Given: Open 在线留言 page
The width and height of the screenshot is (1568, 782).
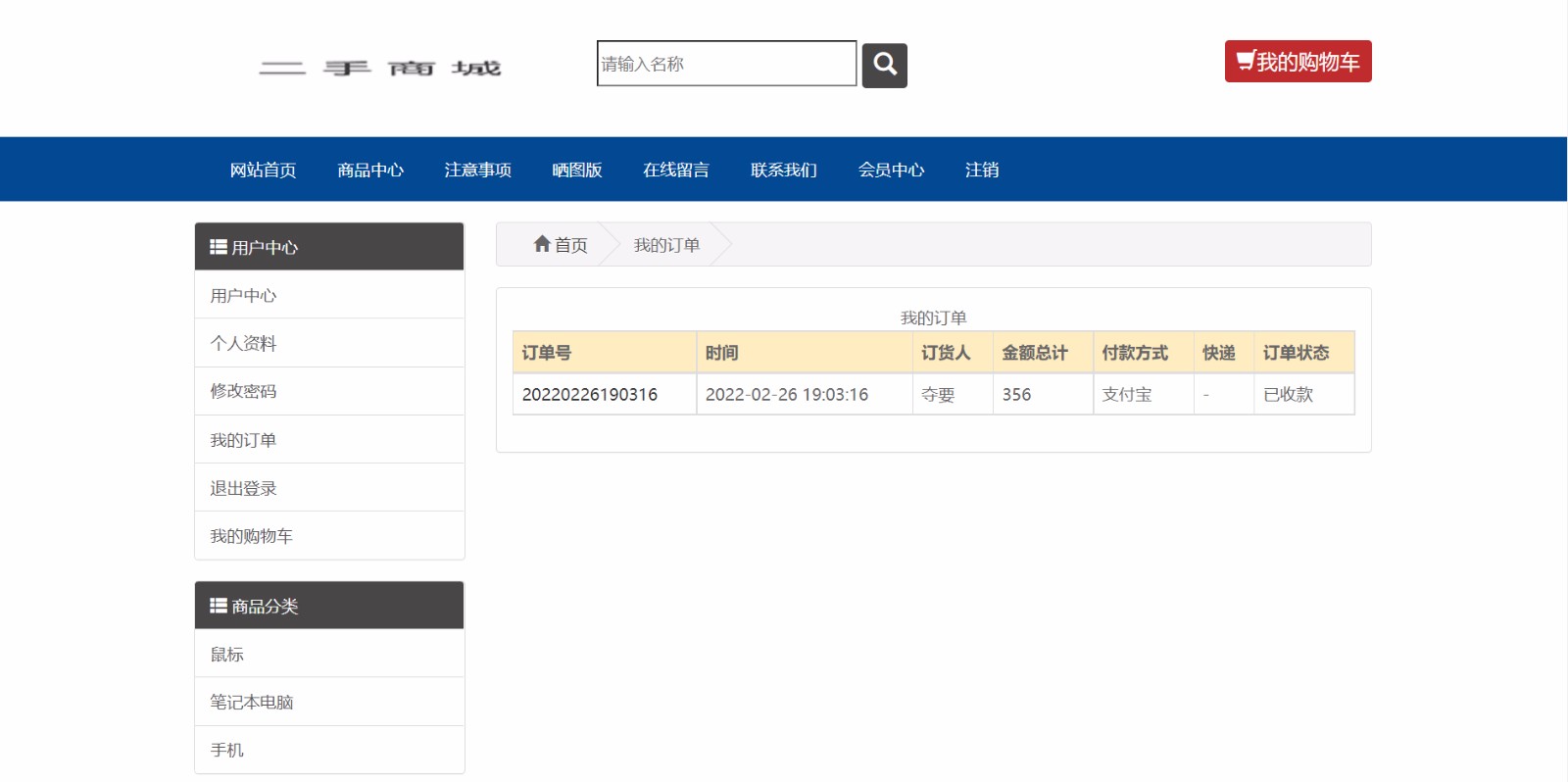Looking at the screenshot, I should (675, 170).
